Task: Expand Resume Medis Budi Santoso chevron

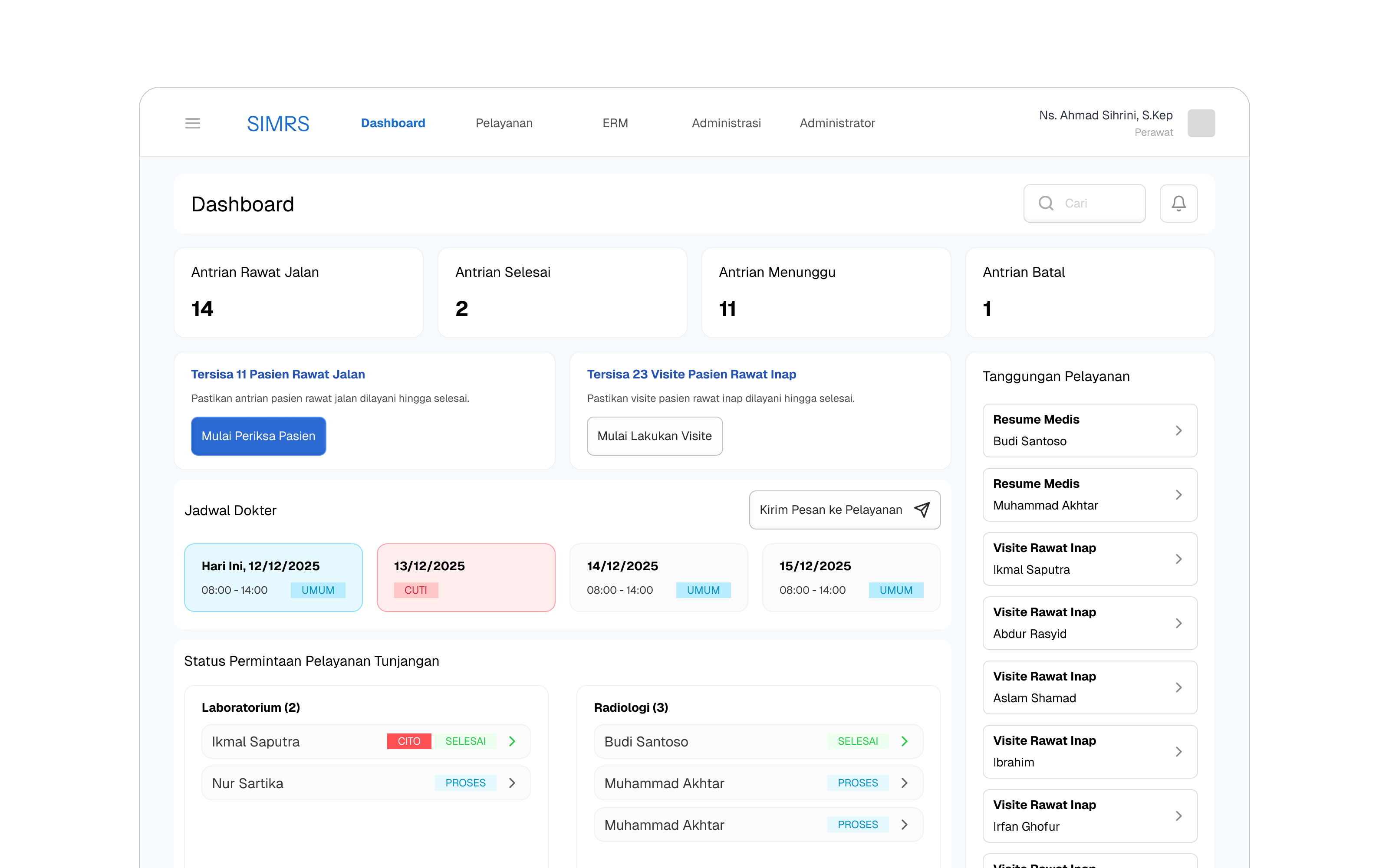Action: (x=1178, y=430)
